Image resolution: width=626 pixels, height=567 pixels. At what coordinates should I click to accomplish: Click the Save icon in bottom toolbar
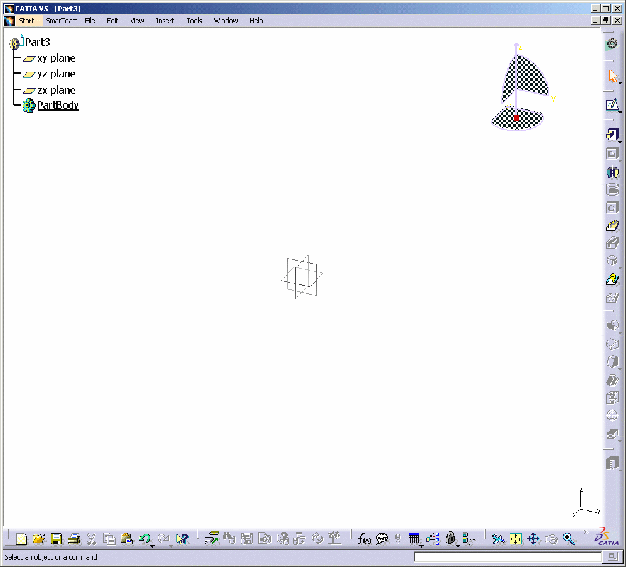(56, 539)
